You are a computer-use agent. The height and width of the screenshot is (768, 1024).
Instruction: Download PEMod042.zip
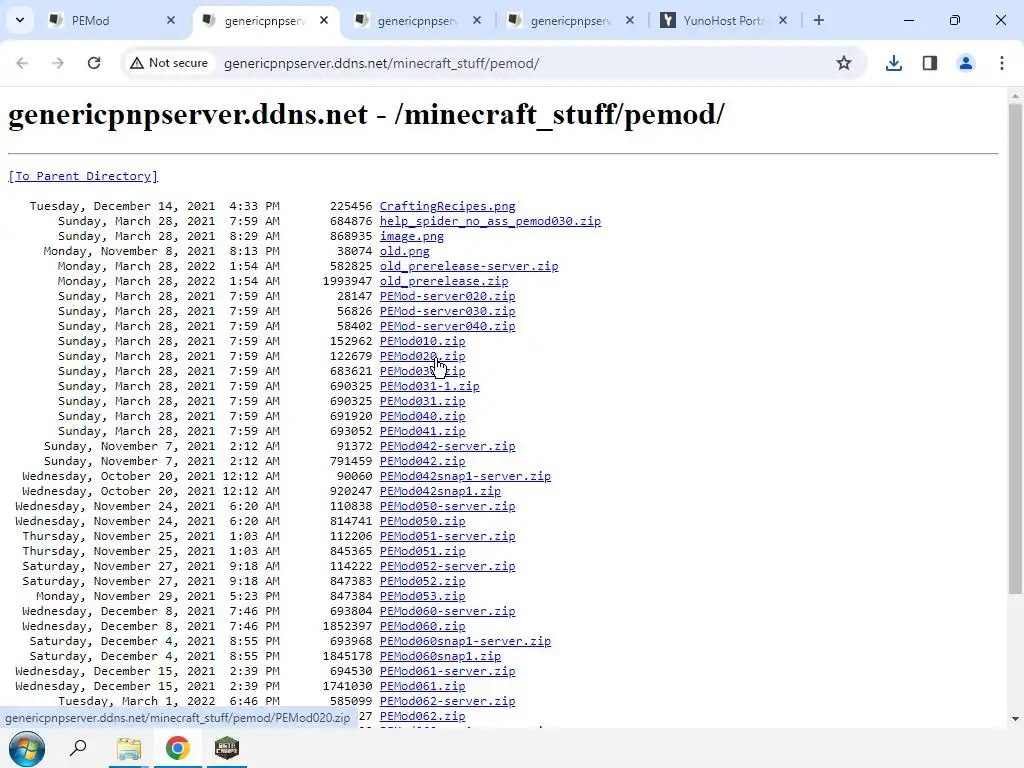[423, 462]
